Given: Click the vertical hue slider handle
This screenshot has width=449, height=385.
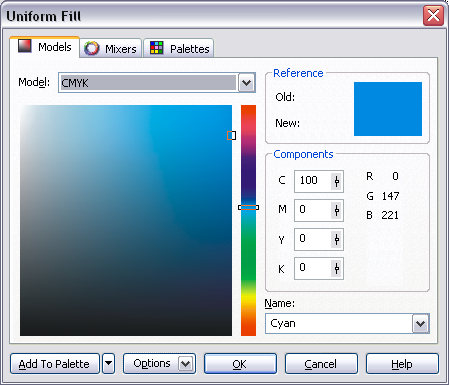Looking at the screenshot, I should pos(248,207).
